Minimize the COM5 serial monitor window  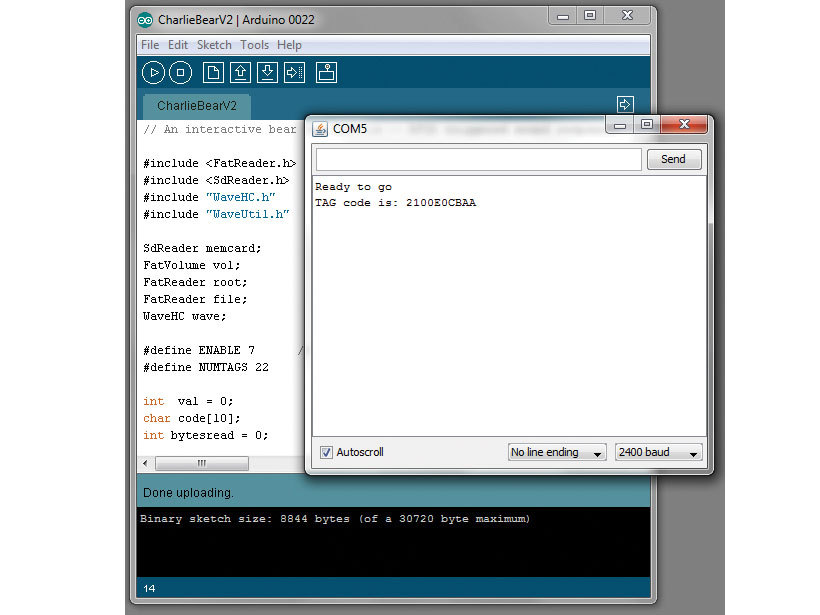(x=620, y=125)
